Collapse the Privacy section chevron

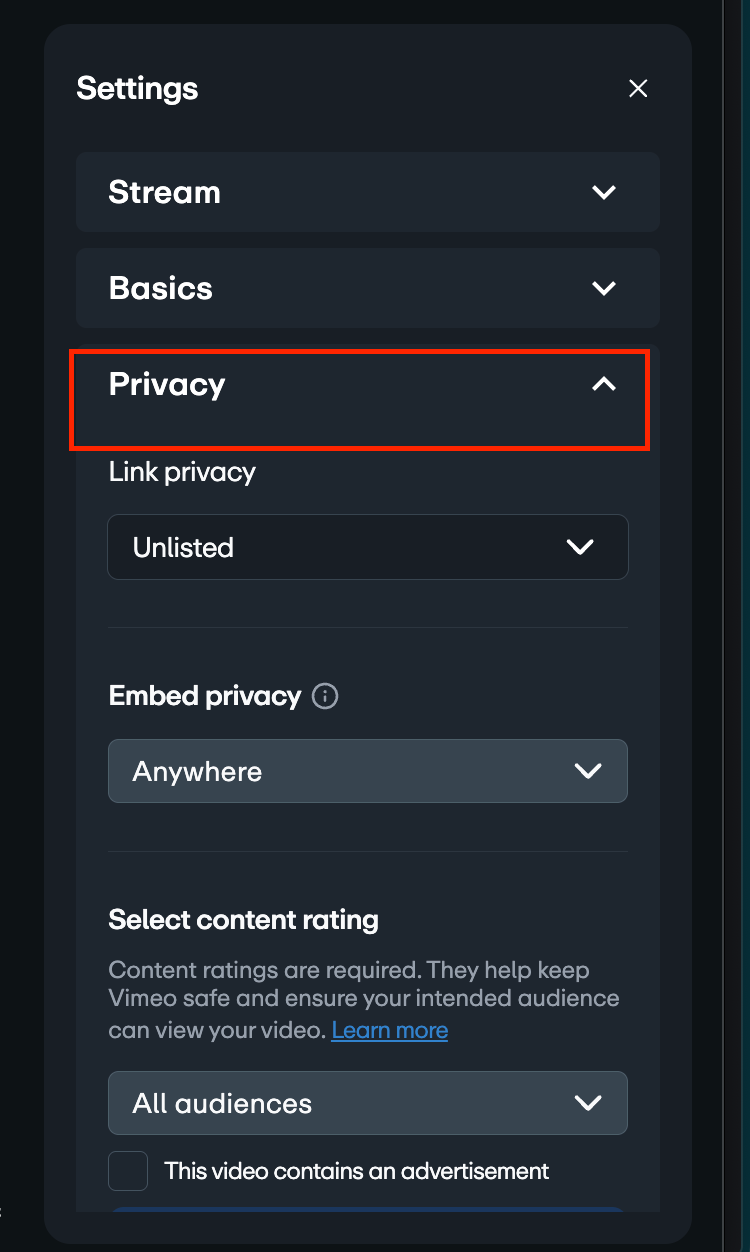pos(604,384)
